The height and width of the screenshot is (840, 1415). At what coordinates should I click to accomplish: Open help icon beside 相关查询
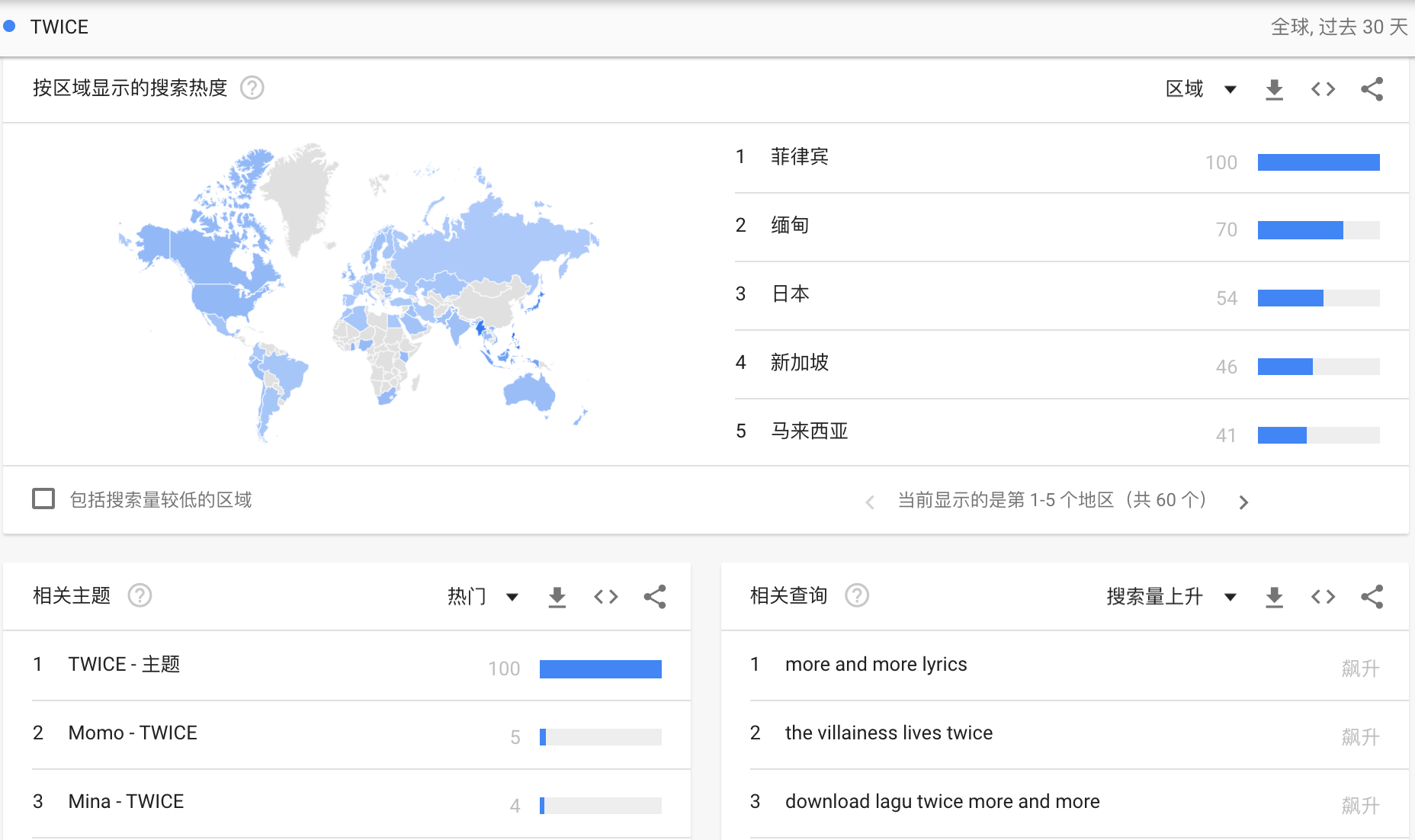click(857, 595)
